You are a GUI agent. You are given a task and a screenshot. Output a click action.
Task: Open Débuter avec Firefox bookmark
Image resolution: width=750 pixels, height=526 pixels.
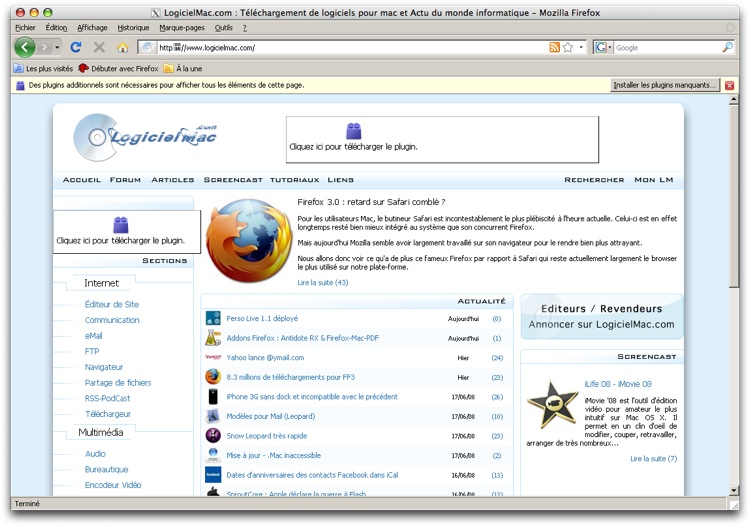coord(118,68)
